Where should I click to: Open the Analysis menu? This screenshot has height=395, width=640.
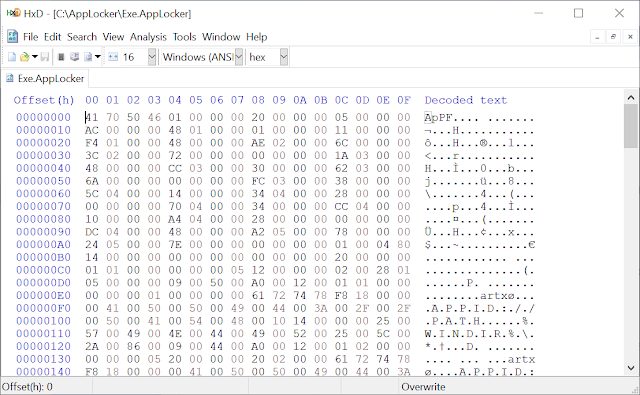coord(148,37)
